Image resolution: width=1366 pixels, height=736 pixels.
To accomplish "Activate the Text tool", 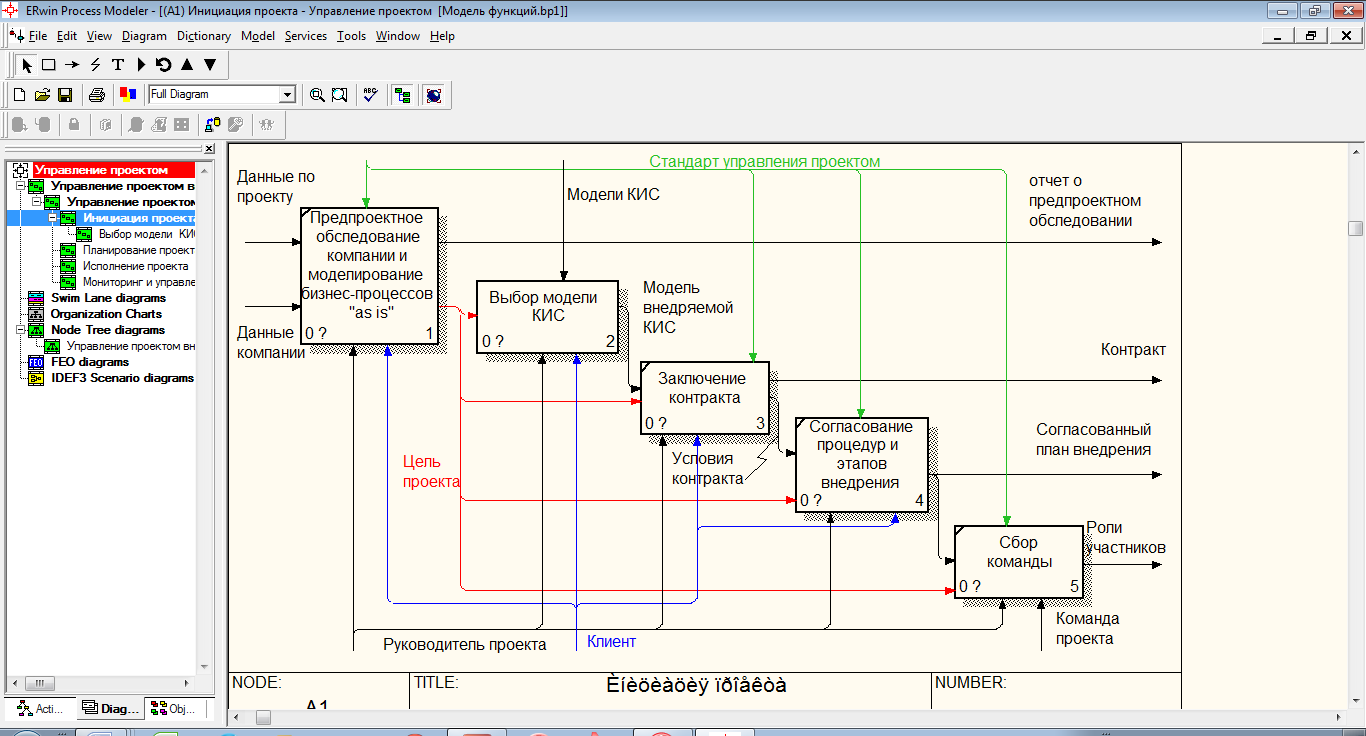I will (x=117, y=65).
